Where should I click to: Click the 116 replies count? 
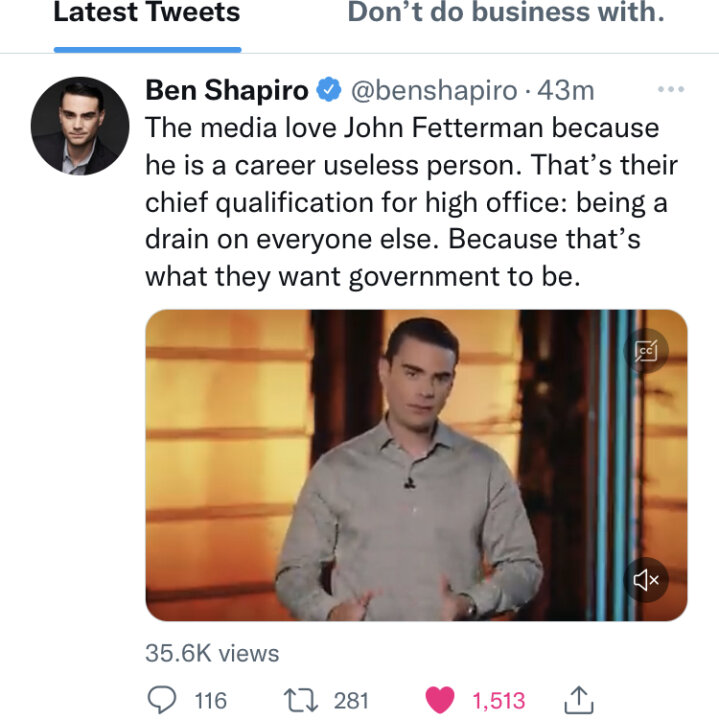(x=210, y=701)
